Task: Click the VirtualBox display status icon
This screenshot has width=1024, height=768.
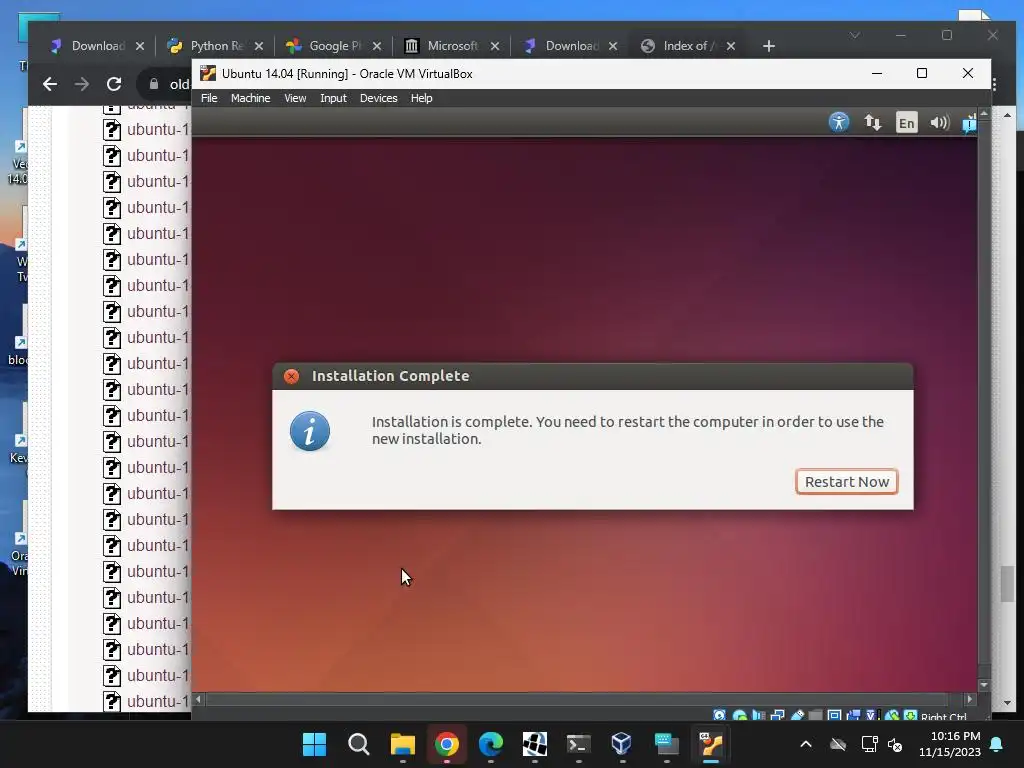Action: (x=834, y=715)
